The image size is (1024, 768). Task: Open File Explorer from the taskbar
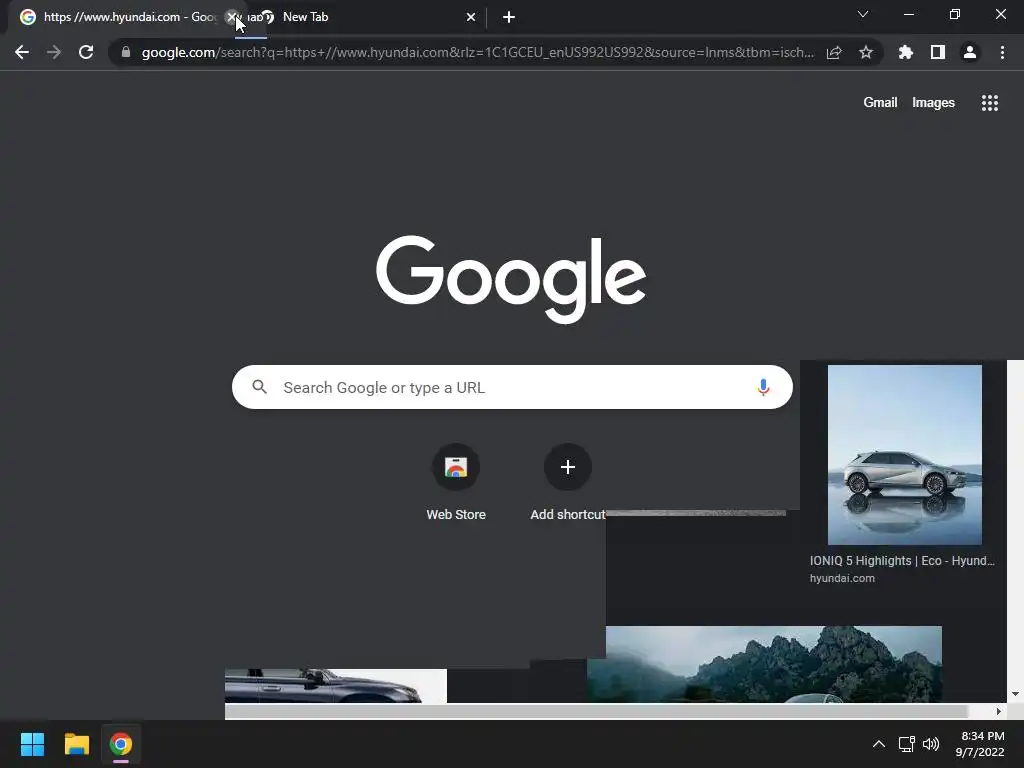pos(76,744)
